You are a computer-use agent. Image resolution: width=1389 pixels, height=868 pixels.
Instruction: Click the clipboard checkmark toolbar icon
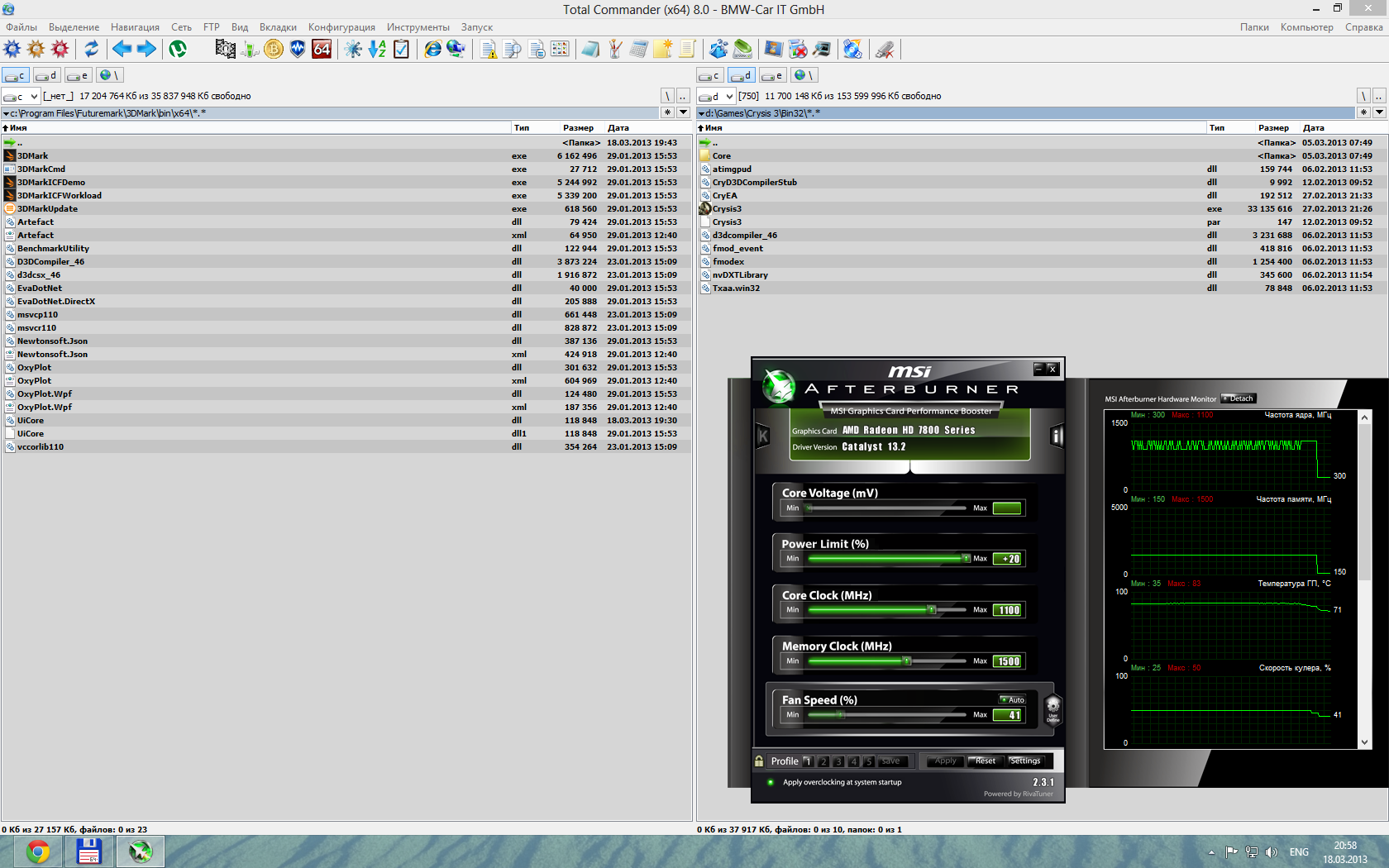pos(401,49)
